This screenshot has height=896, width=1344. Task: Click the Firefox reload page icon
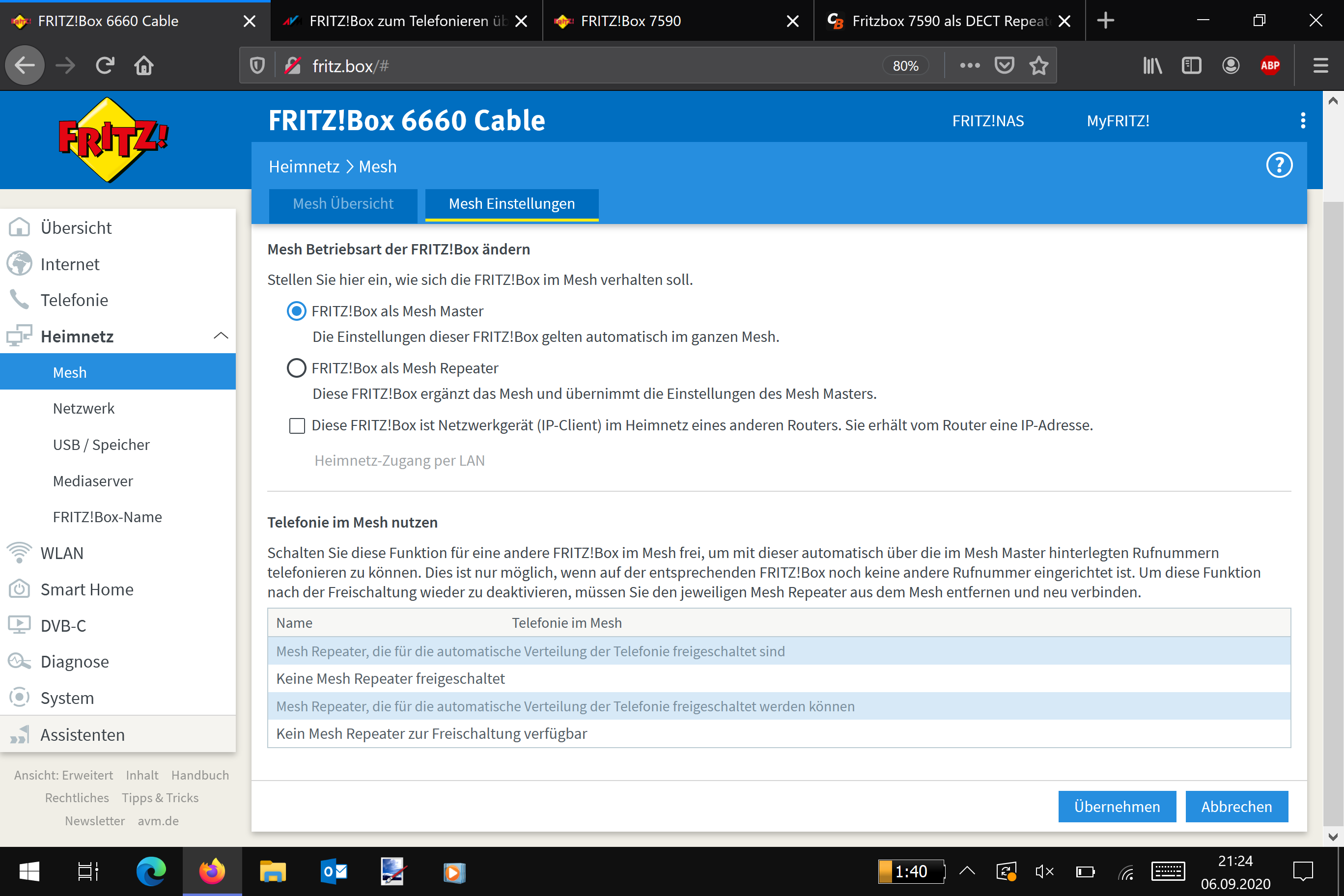point(105,66)
